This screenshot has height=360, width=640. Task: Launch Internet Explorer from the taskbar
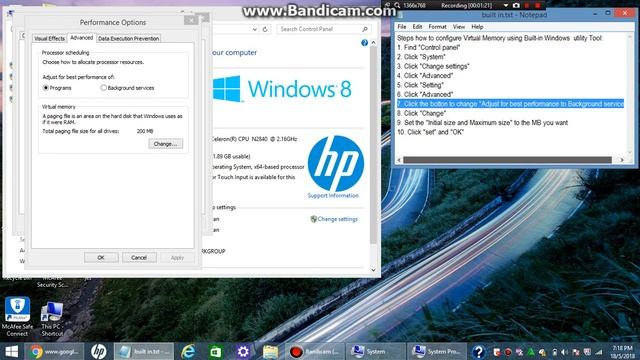coord(188,351)
